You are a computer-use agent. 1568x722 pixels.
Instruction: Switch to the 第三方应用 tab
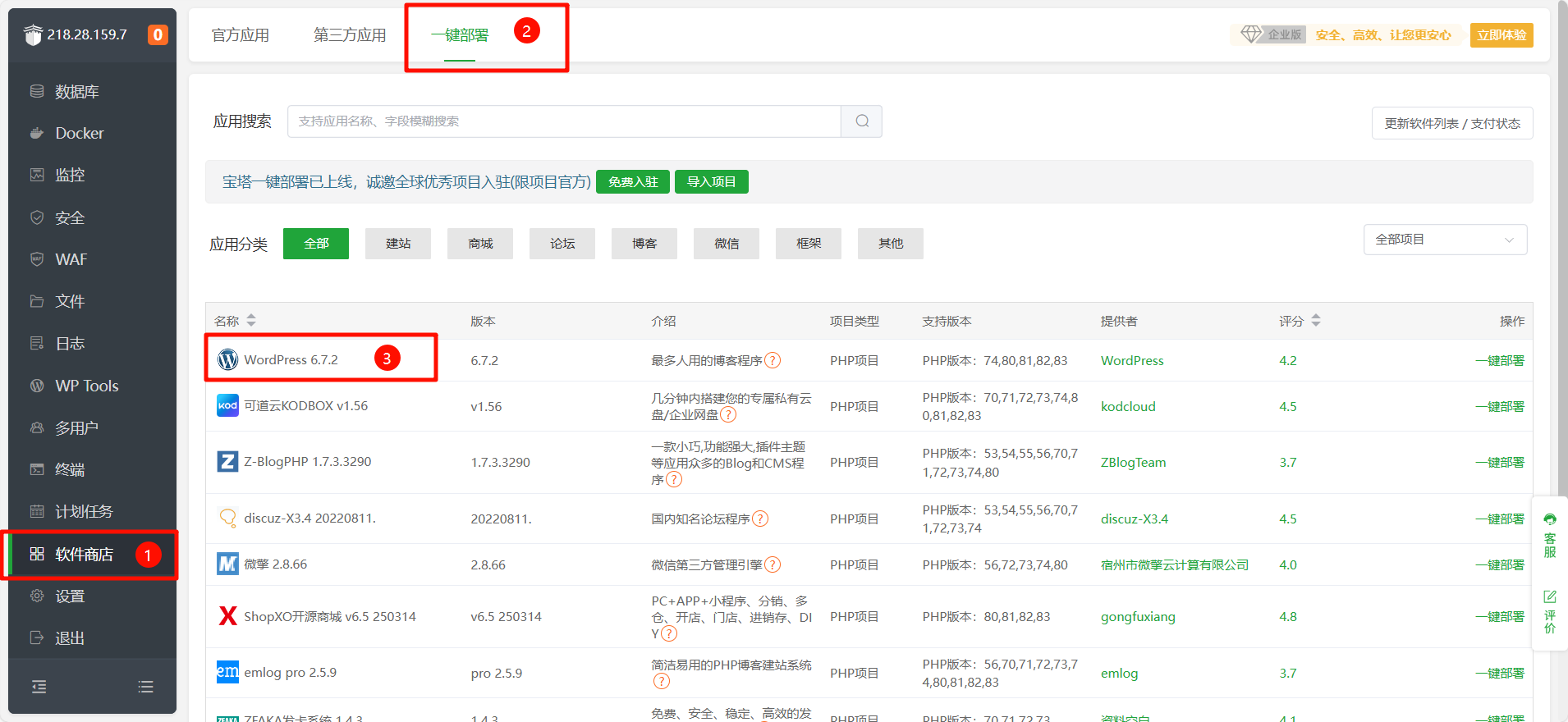coord(350,35)
